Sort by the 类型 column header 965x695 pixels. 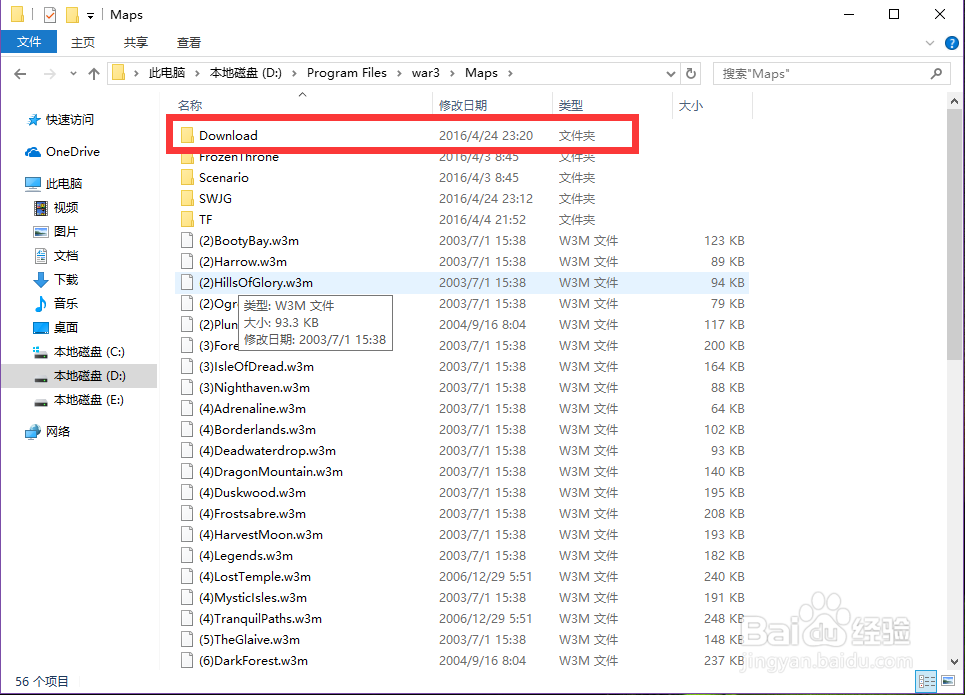point(612,105)
